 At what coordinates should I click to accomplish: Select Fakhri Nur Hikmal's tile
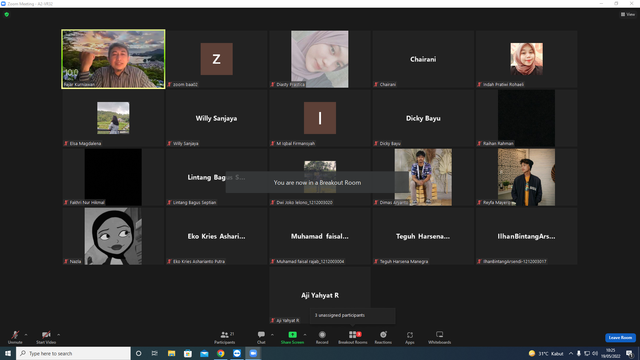click(113, 177)
